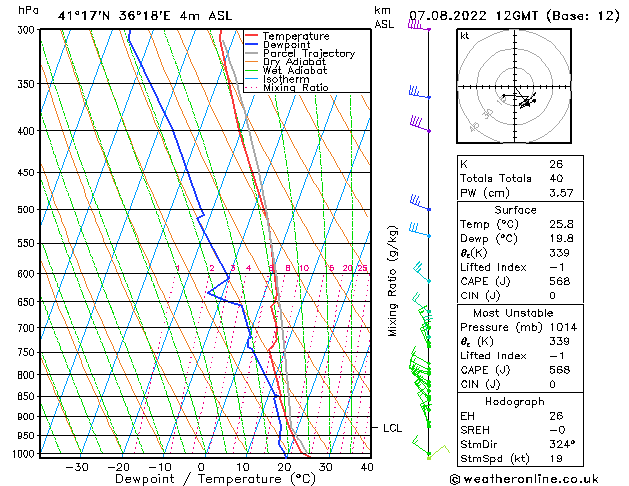The image size is (629, 486).
Task: Click the 'Wet Adiabat' legend entry
Action: click(295, 71)
